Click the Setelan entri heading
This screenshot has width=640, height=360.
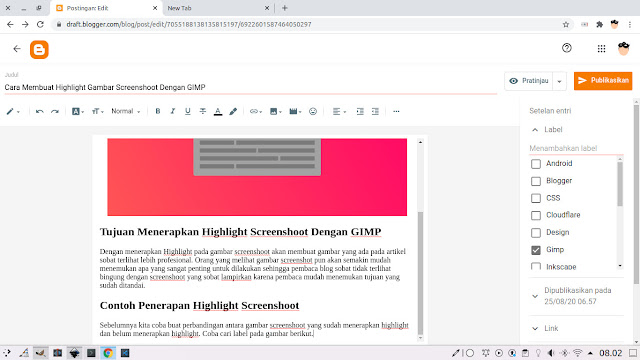click(x=550, y=111)
